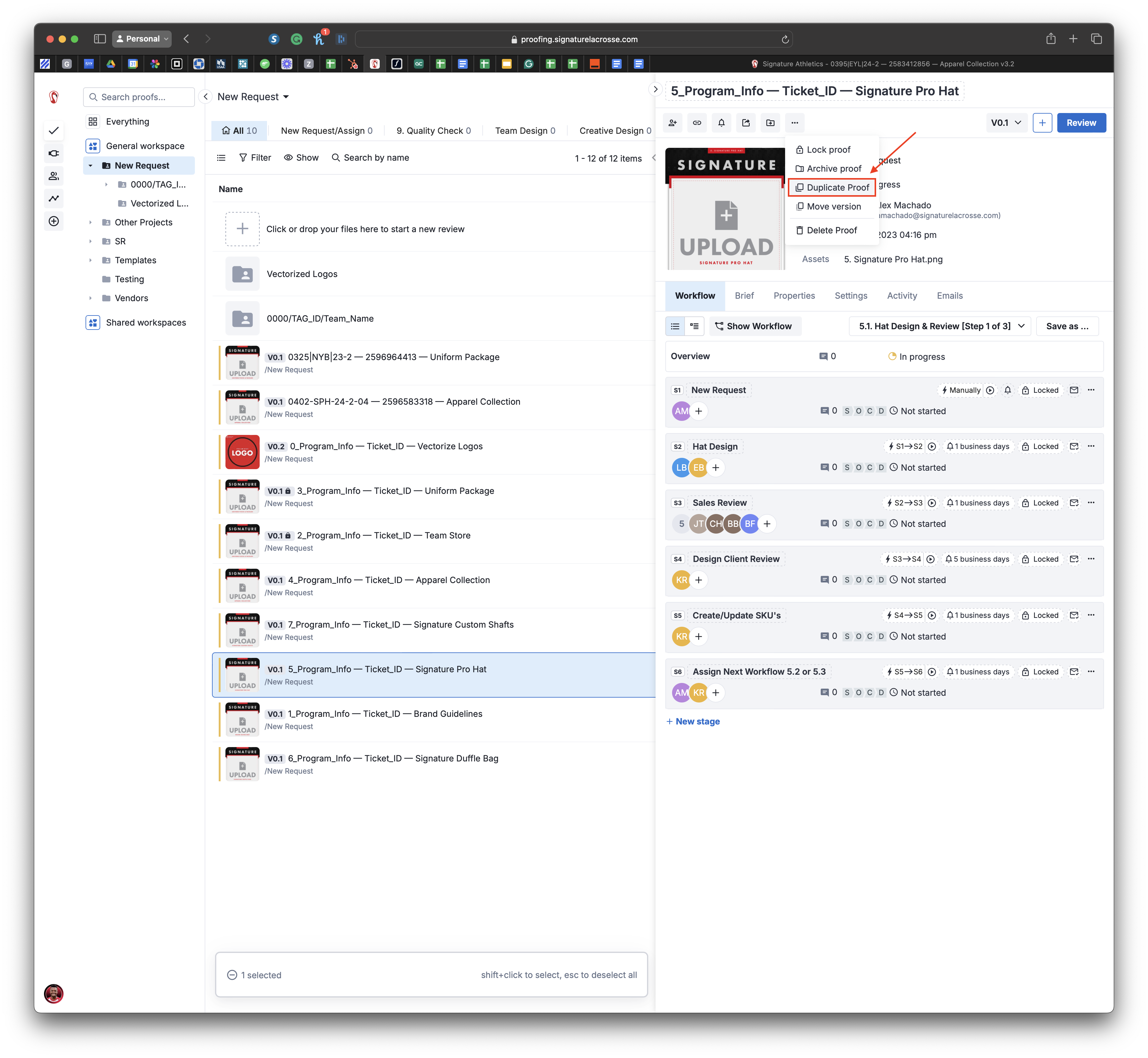Click the share/export proof icon
The height and width of the screenshot is (1058, 1148).
[x=745, y=122]
